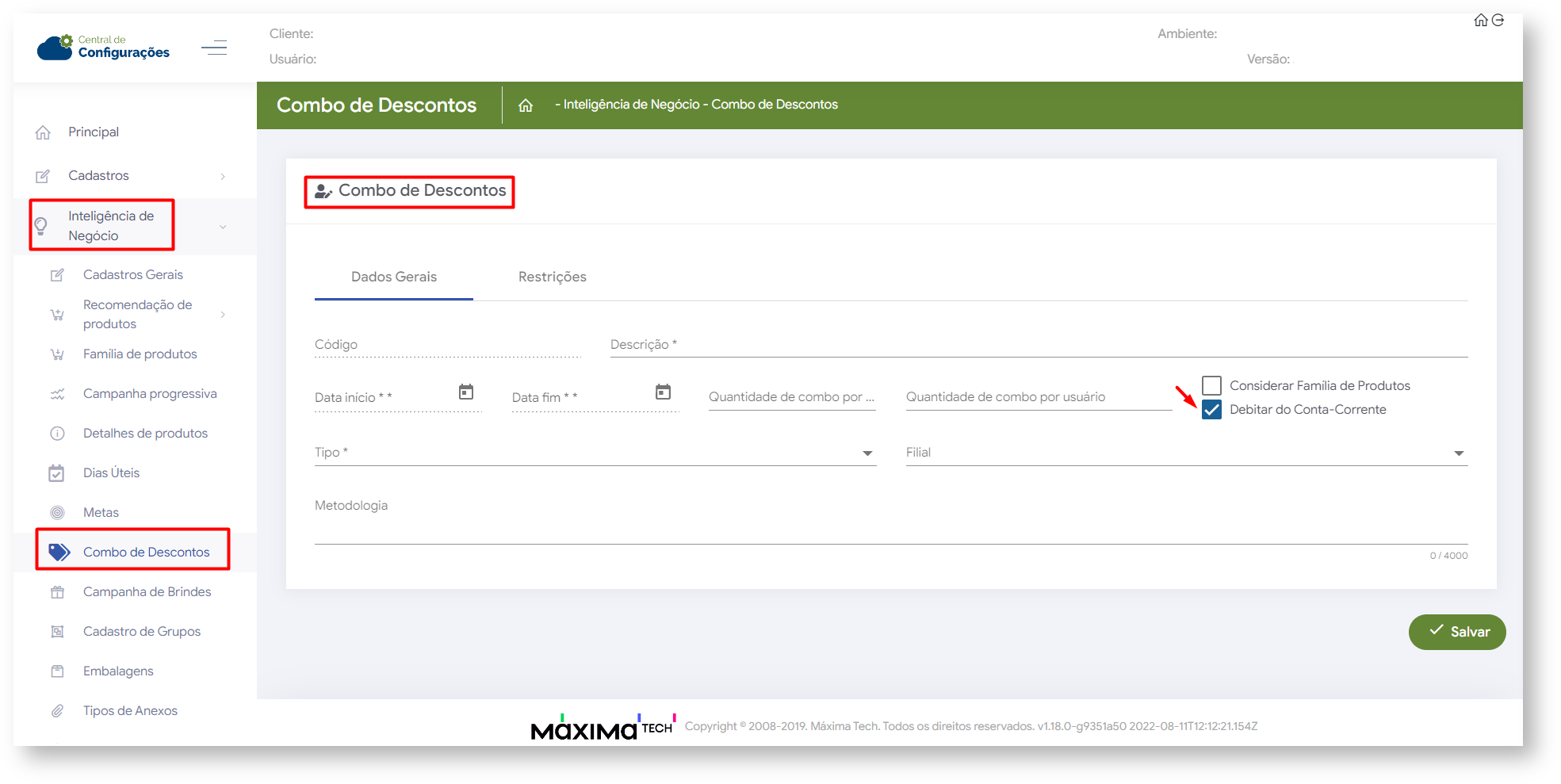Image resolution: width=1561 pixels, height=784 pixels.
Task: Click the target icon beside Metas
Action: pos(57,513)
